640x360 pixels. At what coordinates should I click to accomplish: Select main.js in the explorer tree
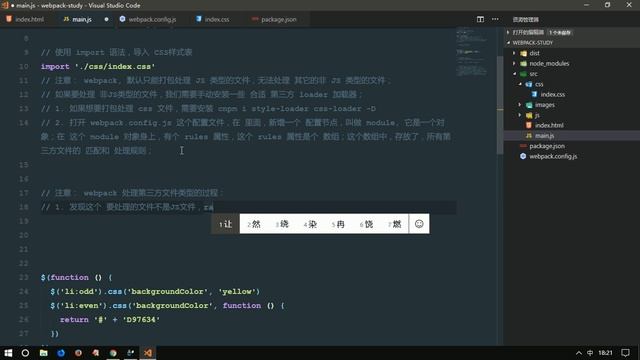pyautogui.click(x=544, y=136)
